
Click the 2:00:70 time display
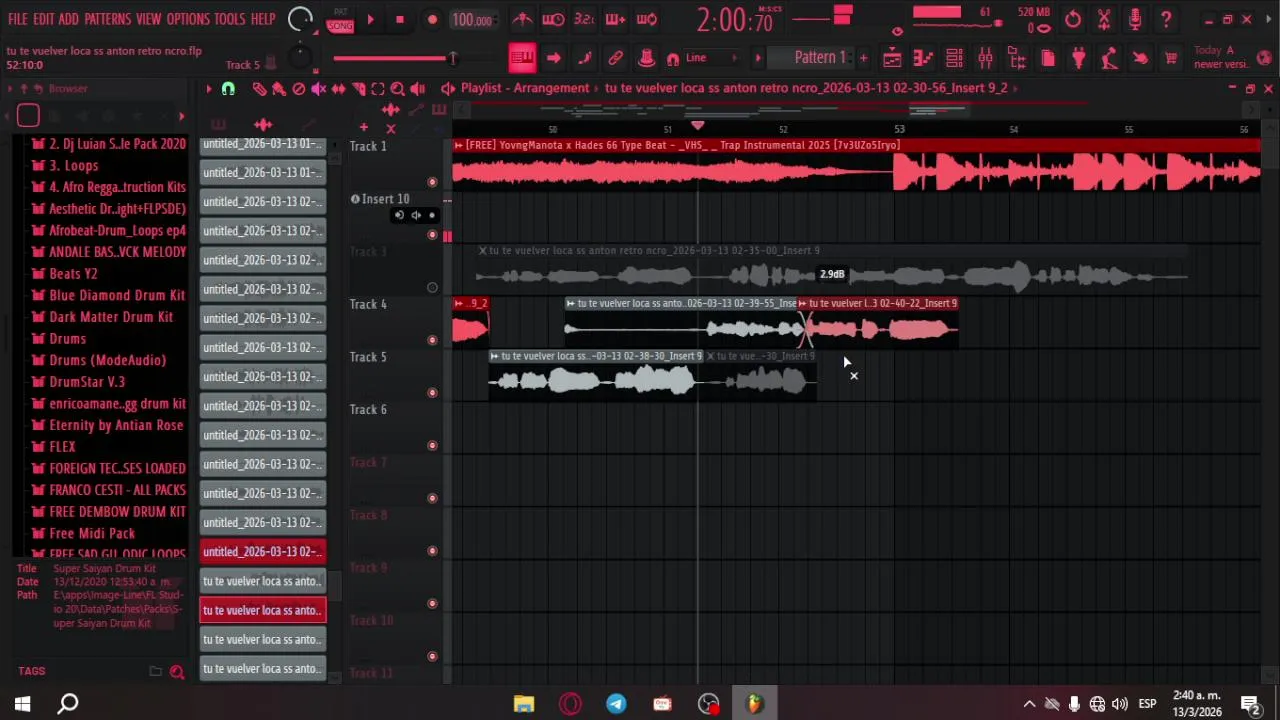point(735,19)
